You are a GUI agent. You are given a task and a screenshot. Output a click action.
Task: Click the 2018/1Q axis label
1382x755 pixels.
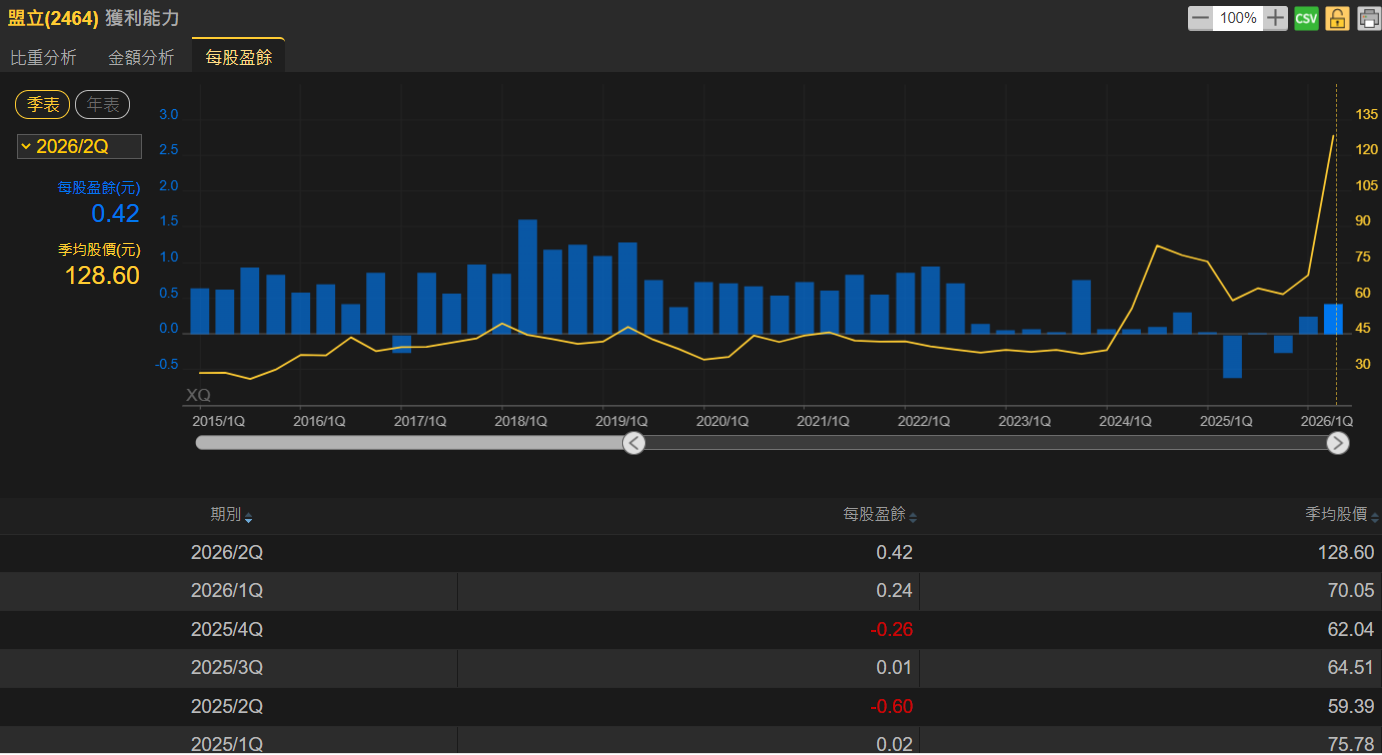pos(521,421)
